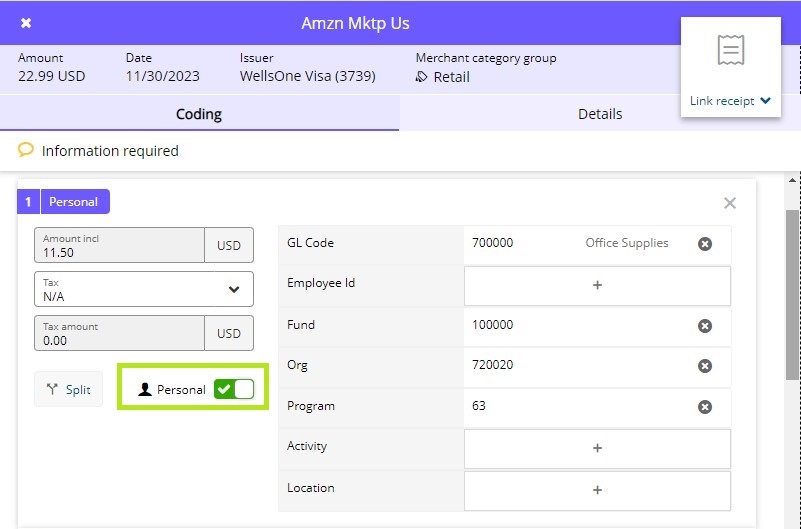Clear the GL Code 700000 value
Image resolution: width=801 pixels, height=529 pixels.
click(704, 244)
